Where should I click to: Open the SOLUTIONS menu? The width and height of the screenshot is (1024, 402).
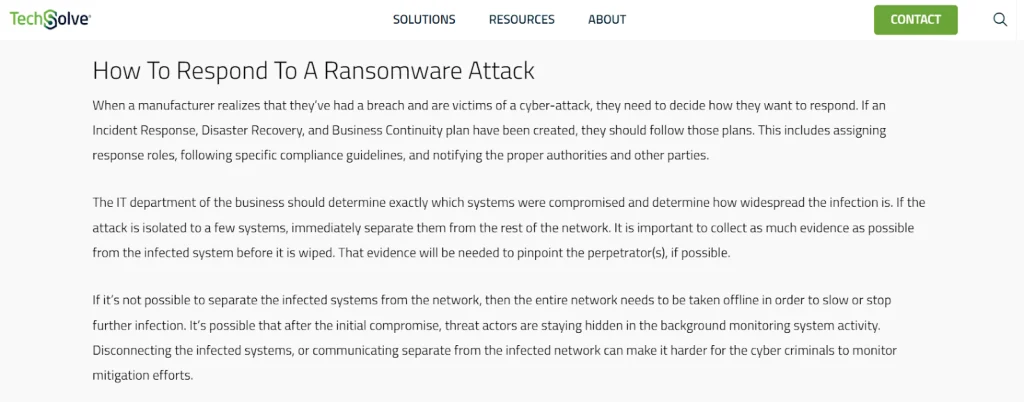tap(424, 20)
